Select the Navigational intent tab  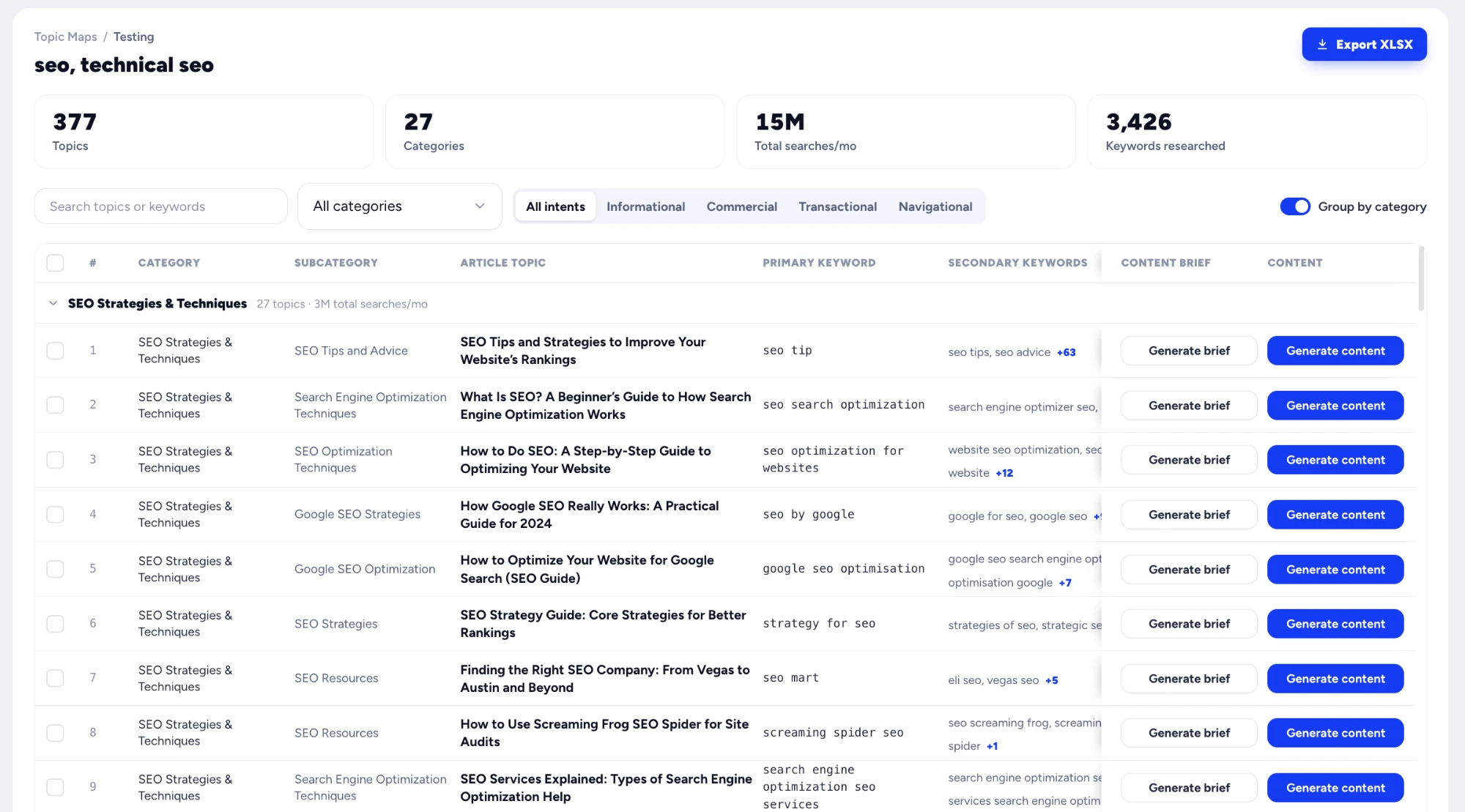[935, 206]
